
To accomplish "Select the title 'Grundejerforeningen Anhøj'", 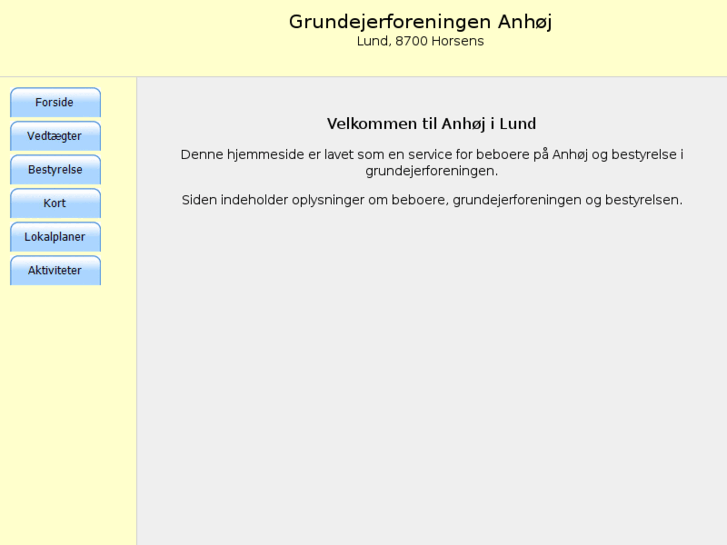I will (x=420, y=22).
